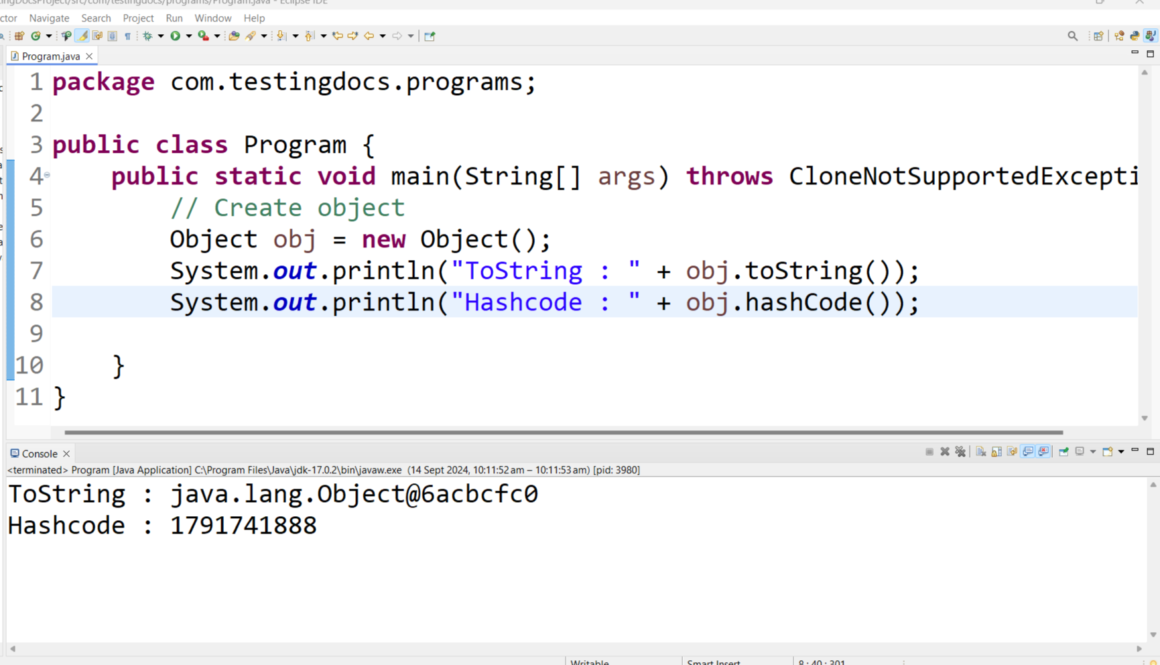Viewport: 1160px width, 665px height.
Task: Click the Back navigation arrow in toolbar
Action: tap(369, 36)
